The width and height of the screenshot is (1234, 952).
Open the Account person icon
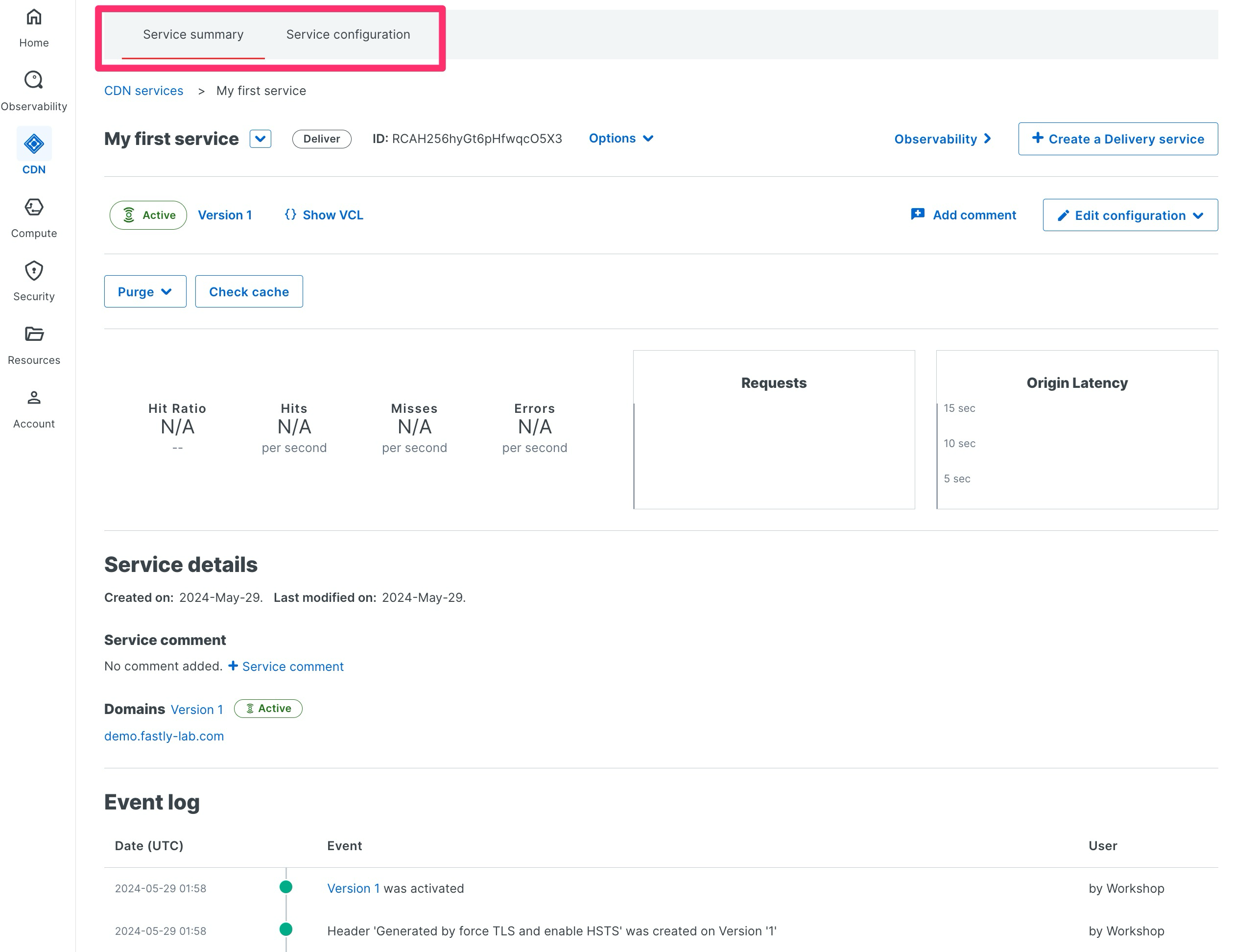(34, 398)
